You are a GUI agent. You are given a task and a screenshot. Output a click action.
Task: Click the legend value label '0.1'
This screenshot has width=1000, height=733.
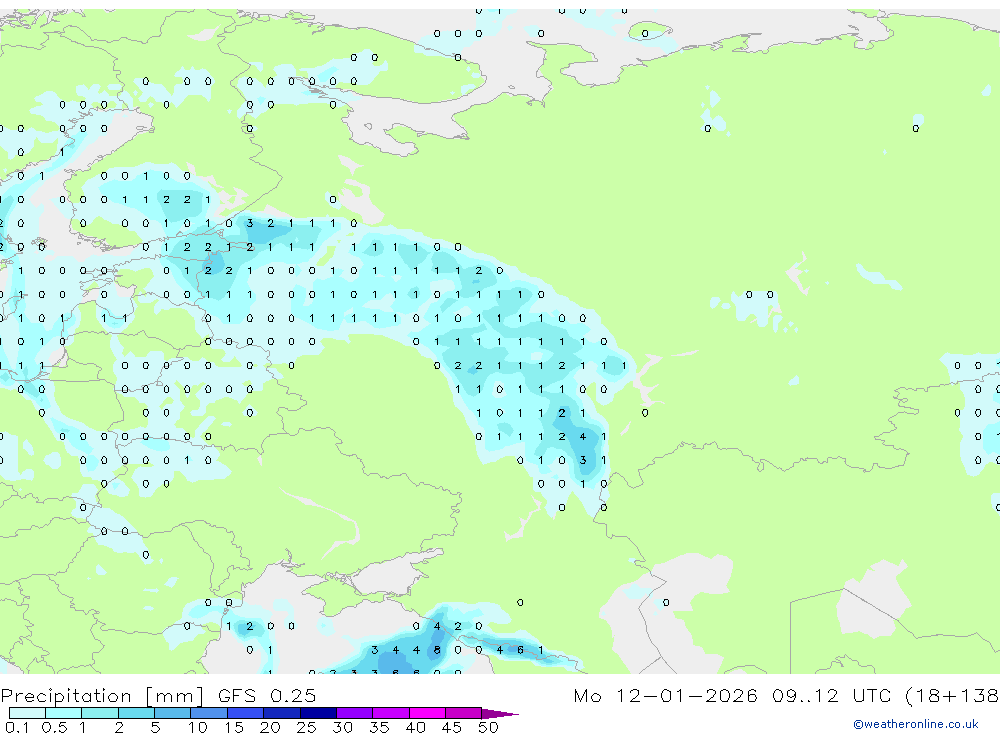click(x=17, y=727)
